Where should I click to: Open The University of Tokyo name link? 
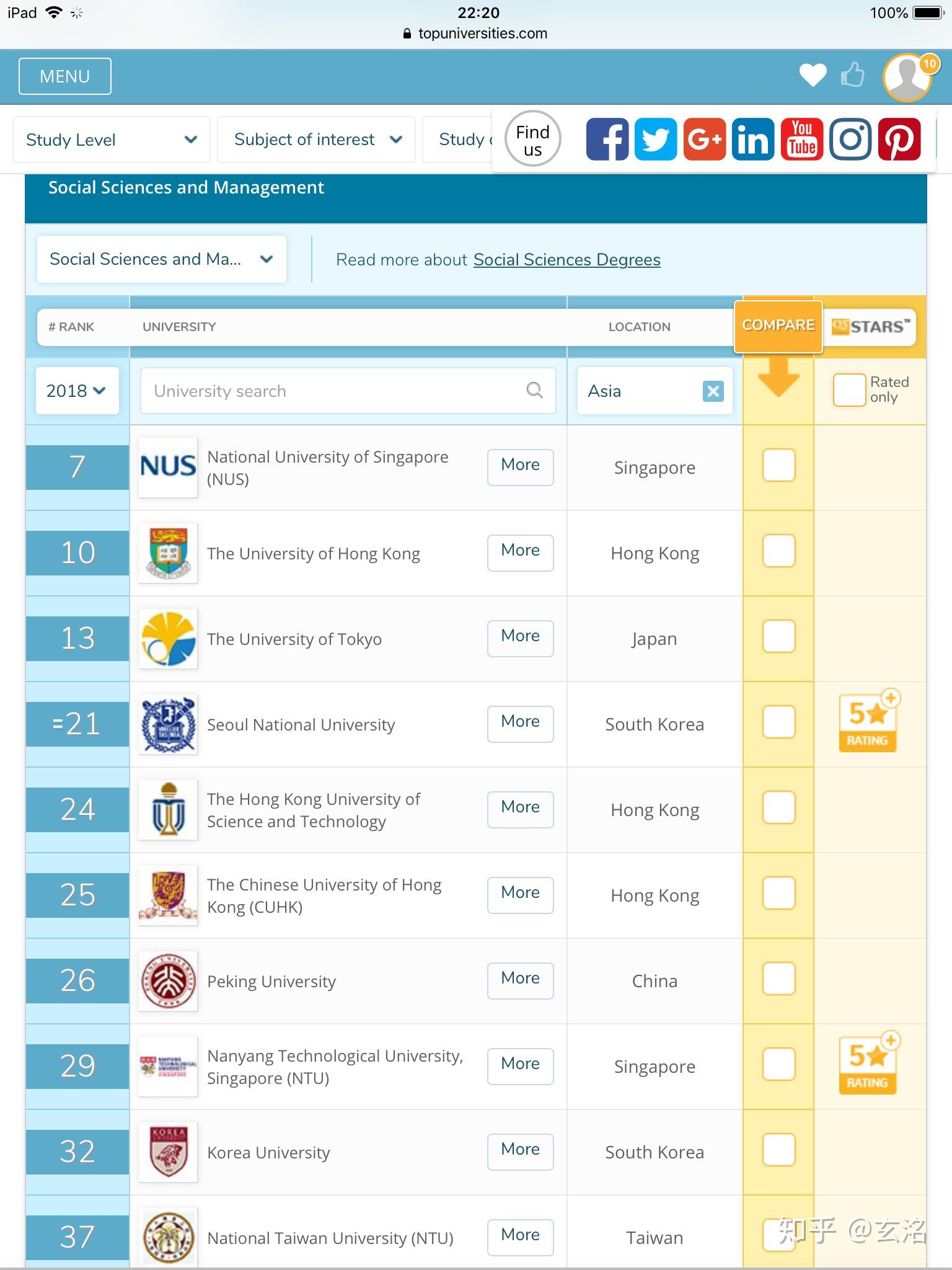click(294, 639)
